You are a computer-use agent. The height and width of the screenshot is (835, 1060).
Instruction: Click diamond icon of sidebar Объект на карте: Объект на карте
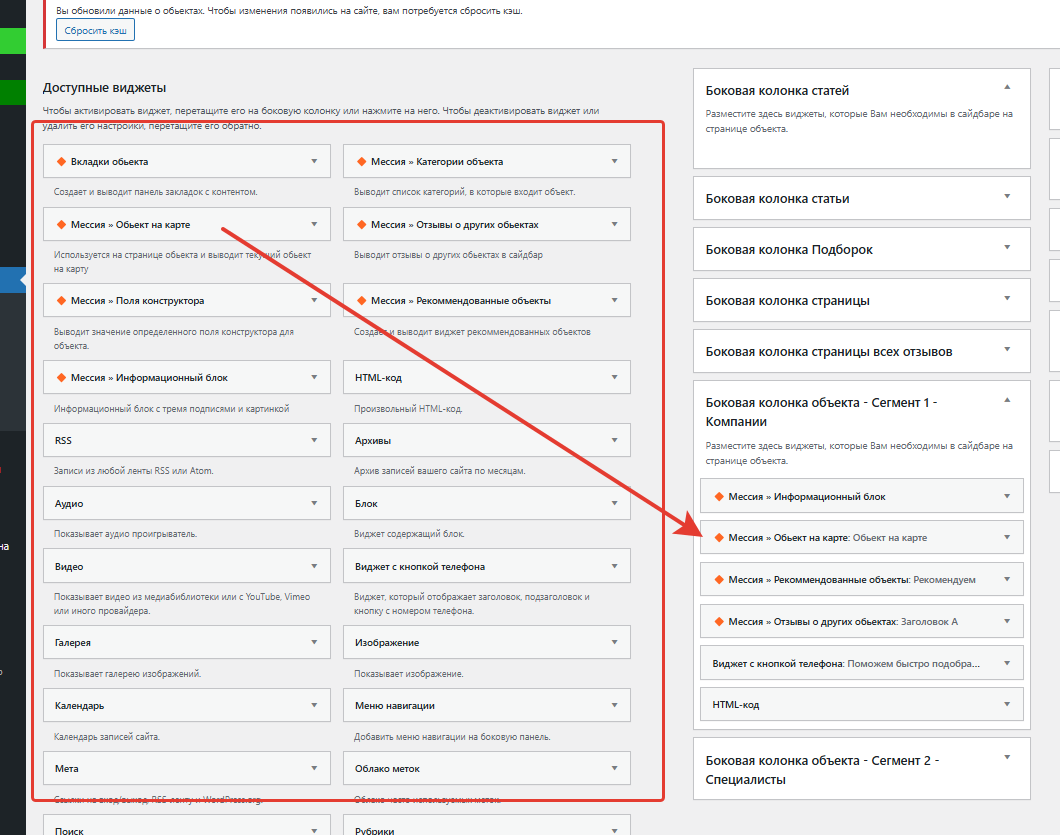click(x=718, y=537)
